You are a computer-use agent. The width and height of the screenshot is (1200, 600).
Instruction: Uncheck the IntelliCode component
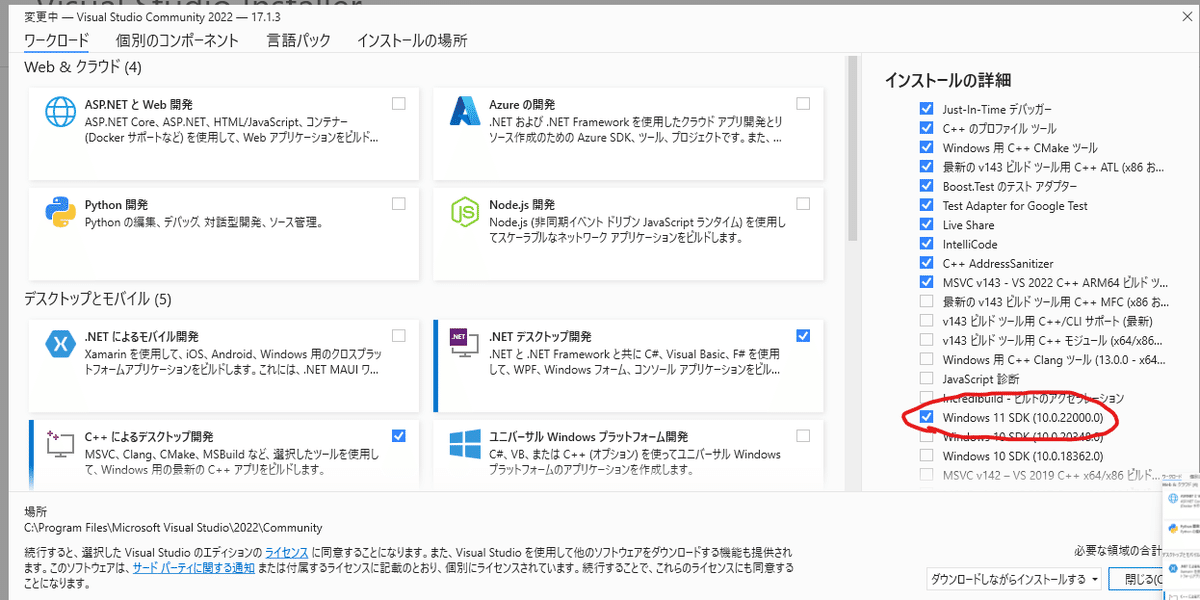[926, 244]
